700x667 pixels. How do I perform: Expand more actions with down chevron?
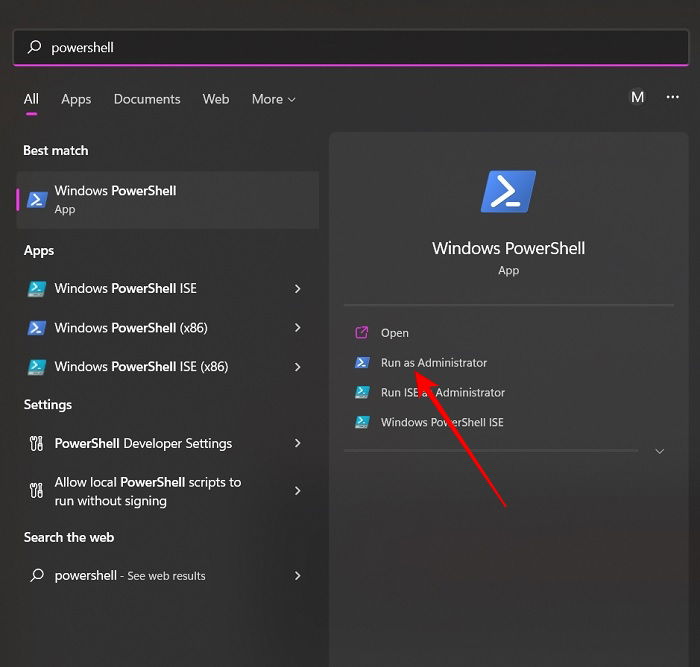[659, 451]
